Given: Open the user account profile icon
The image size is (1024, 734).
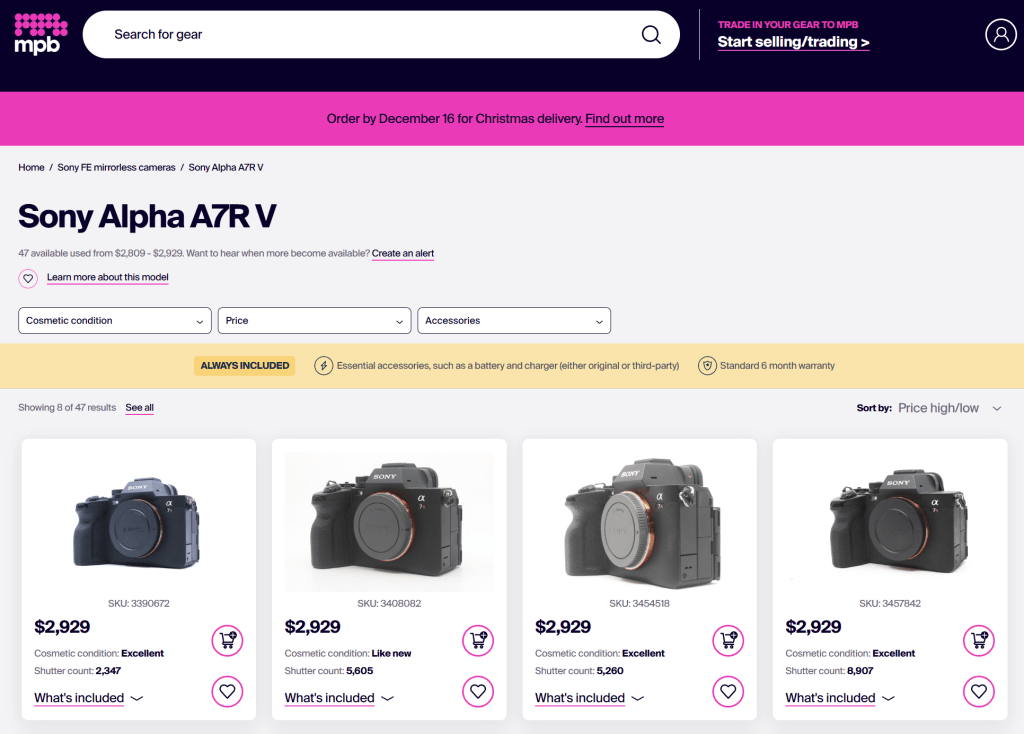Looking at the screenshot, I should pyautogui.click(x=1000, y=35).
